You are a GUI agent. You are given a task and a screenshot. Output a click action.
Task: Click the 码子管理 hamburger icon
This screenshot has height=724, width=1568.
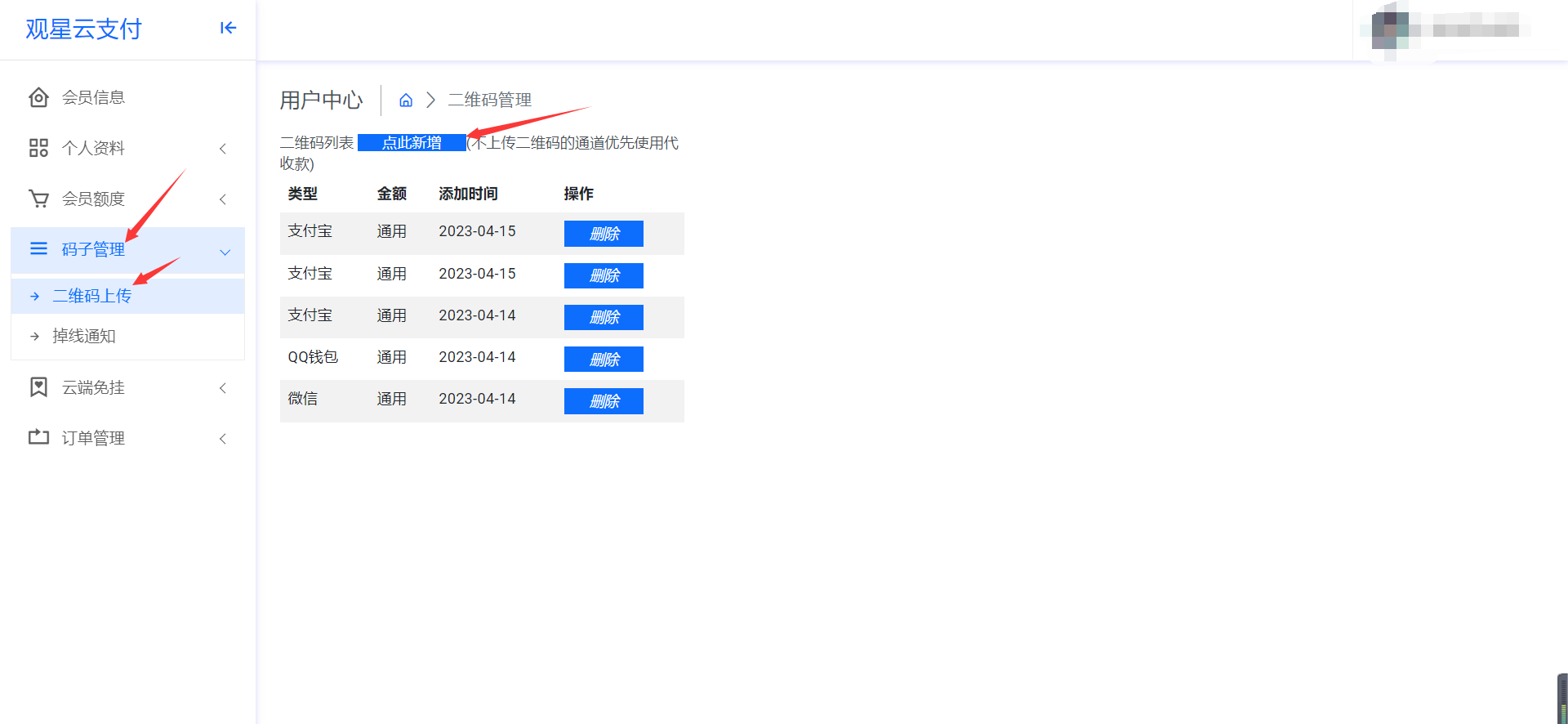(38, 248)
